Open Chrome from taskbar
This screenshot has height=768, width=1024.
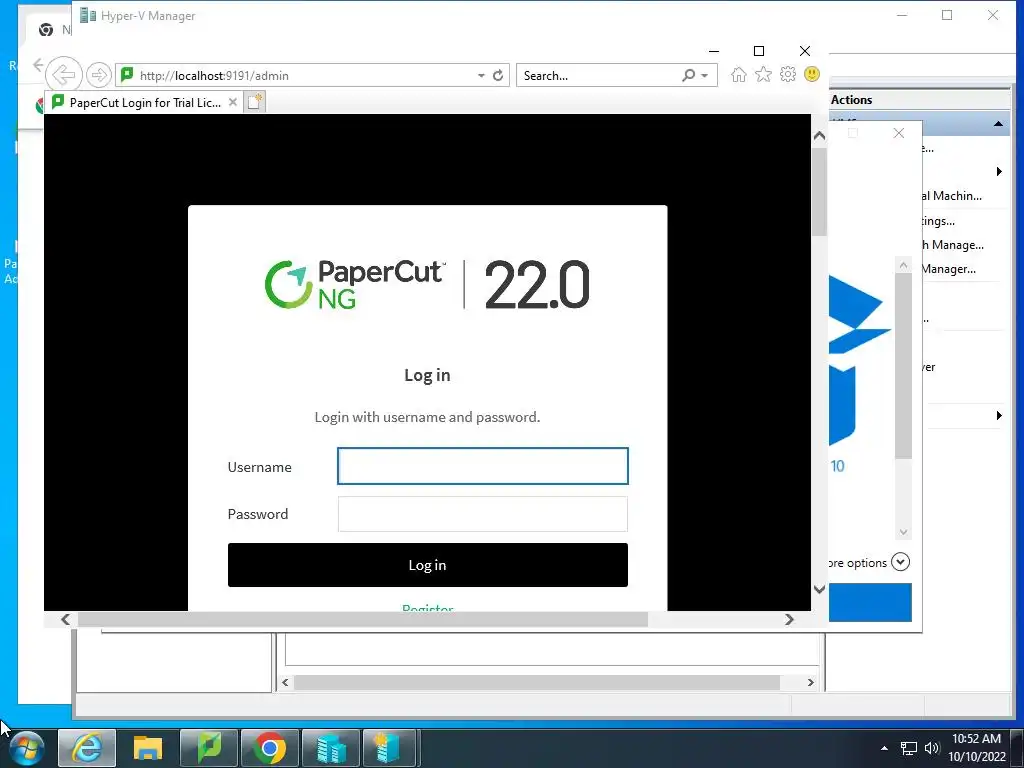pyautogui.click(x=269, y=748)
